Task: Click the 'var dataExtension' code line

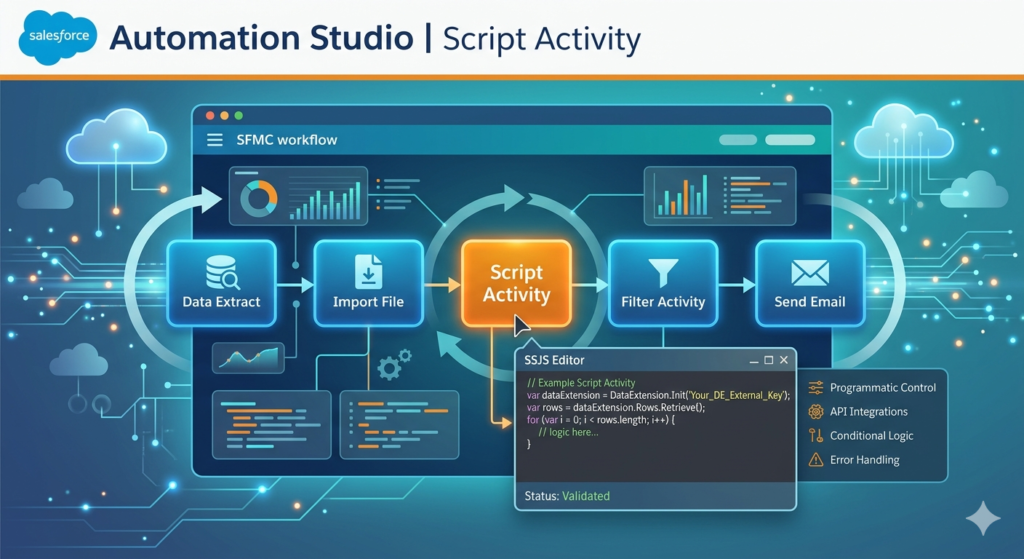Action: click(x=658, y=395)
